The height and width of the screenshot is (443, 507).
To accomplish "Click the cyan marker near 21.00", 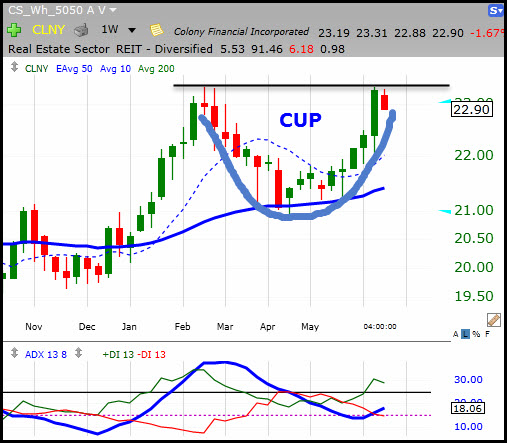I will point(445,211).
